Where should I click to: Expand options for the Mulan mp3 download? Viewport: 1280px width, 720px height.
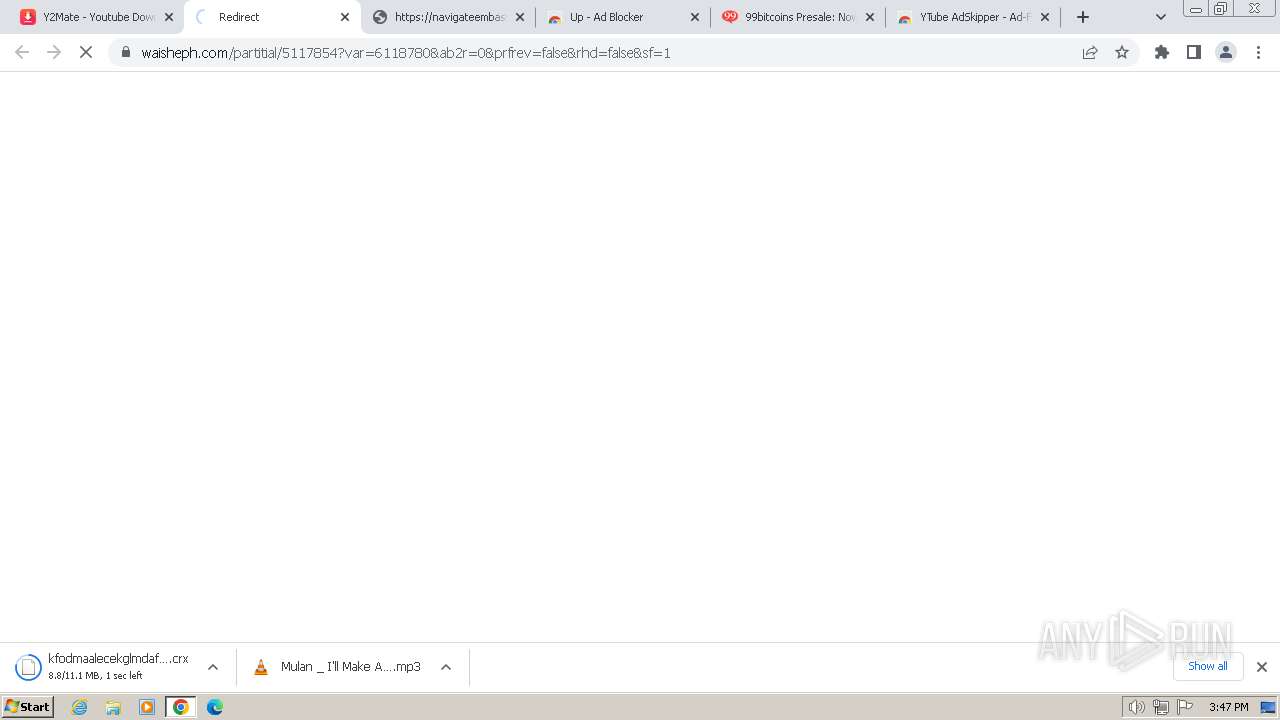click(446, 667)
